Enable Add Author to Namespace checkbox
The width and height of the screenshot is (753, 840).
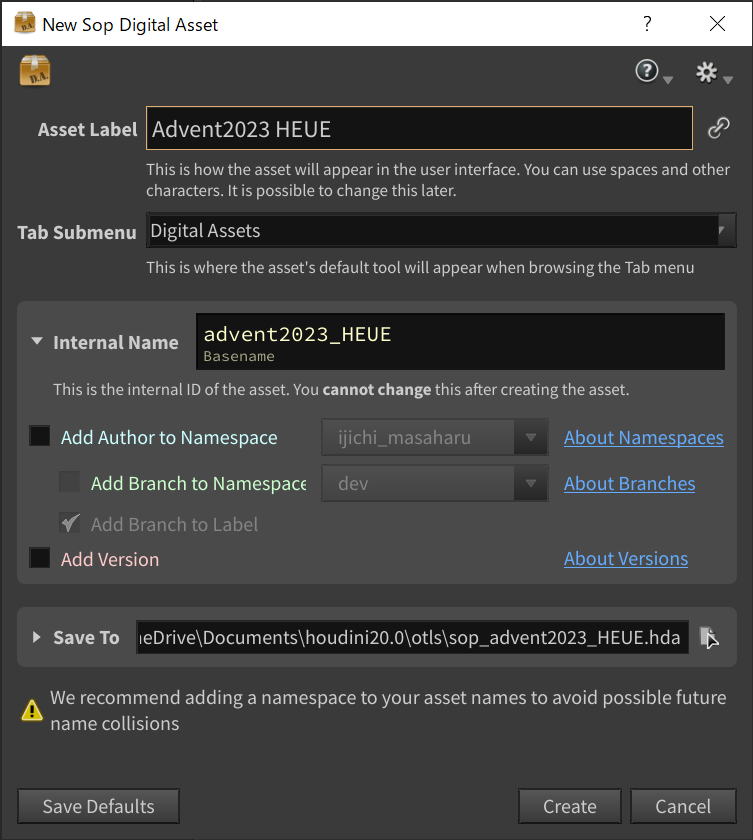40,437
